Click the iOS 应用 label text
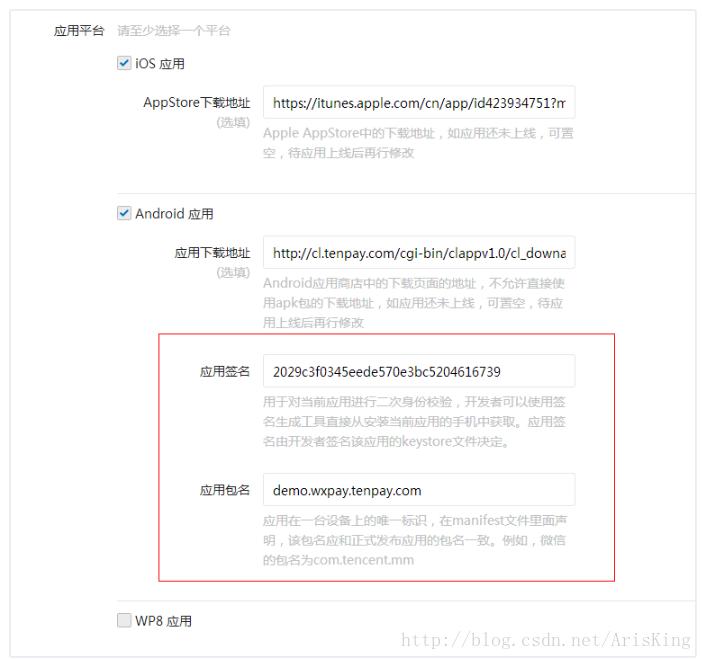Screen dimensions: 702x660 pyautogui.click(x=160, y=64)
